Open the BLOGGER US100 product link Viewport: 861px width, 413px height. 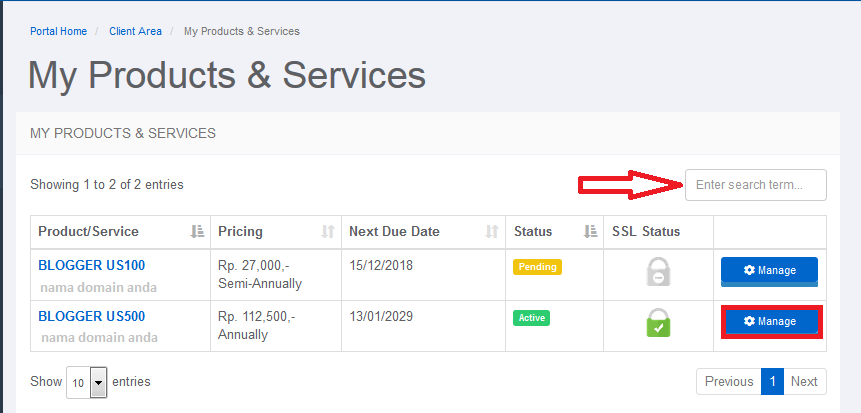point(92,266)
